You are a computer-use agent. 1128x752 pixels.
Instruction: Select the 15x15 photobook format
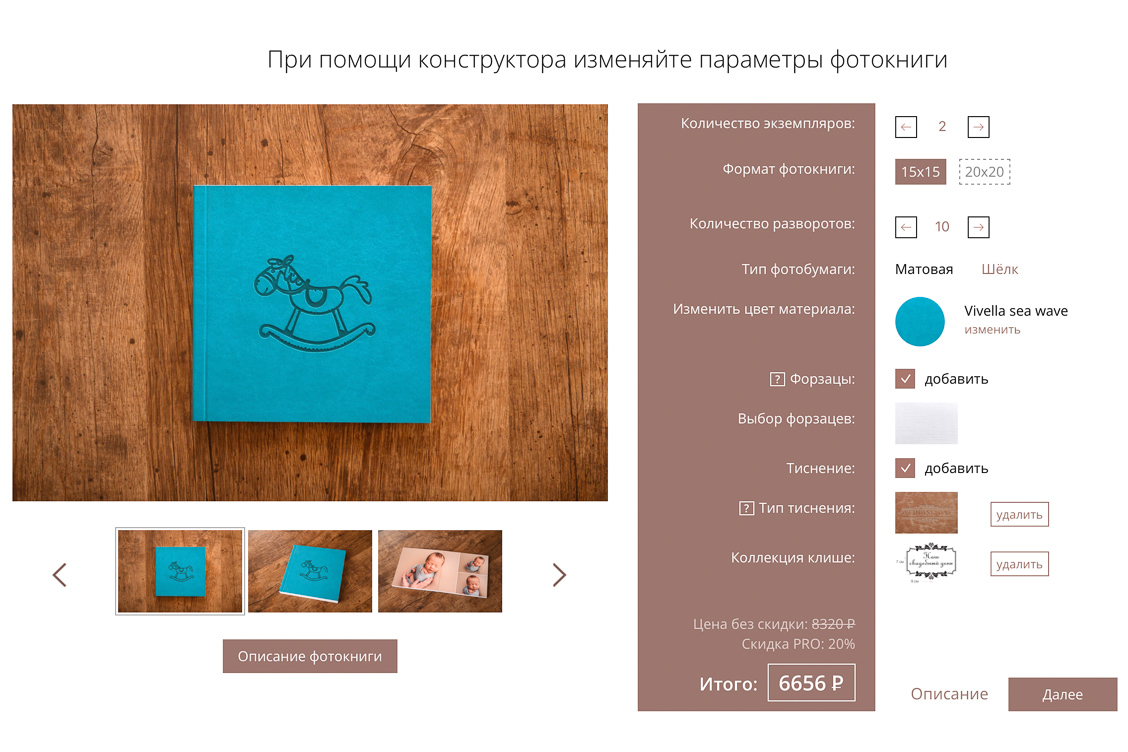point(920,172)
